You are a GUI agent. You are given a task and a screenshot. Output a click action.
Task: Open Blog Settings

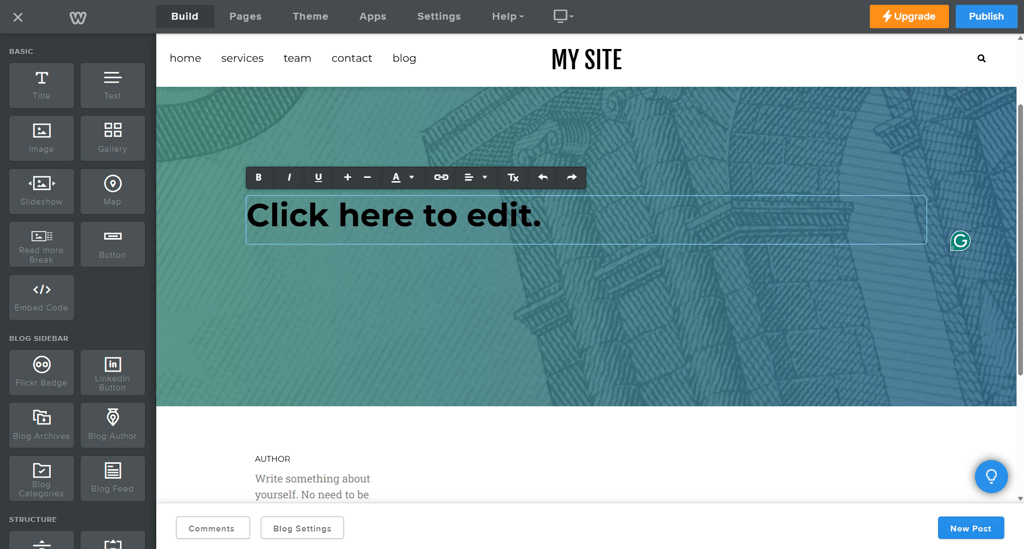coord(302,528)
